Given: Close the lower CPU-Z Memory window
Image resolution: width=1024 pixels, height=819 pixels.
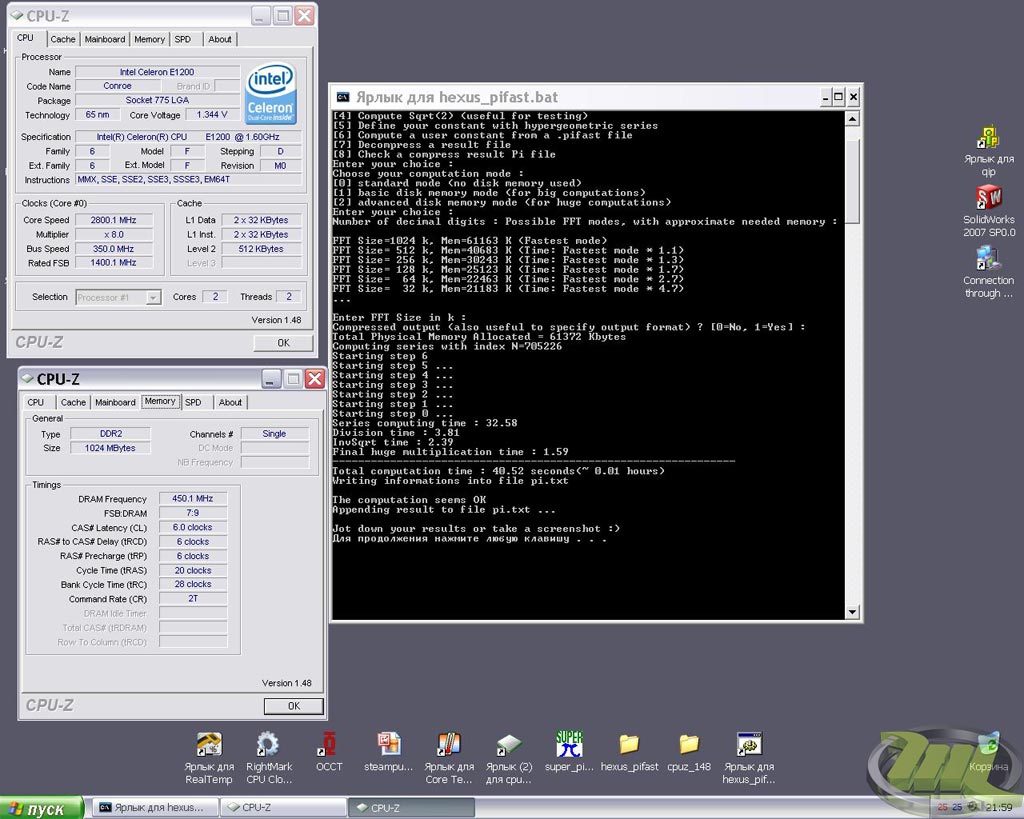Looking at the screenshot, I should click(x=315, y=379).
